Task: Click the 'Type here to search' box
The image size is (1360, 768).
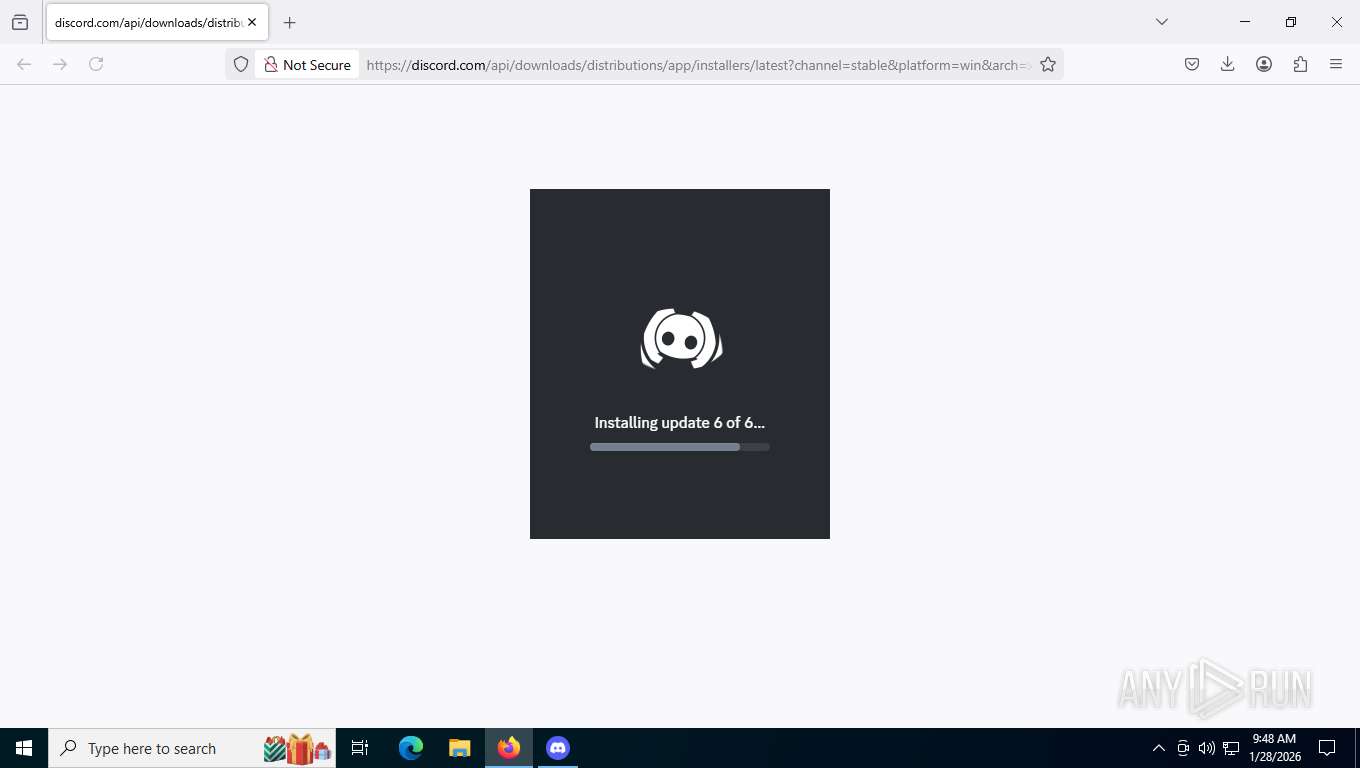Action: click(x=192, y=748)
